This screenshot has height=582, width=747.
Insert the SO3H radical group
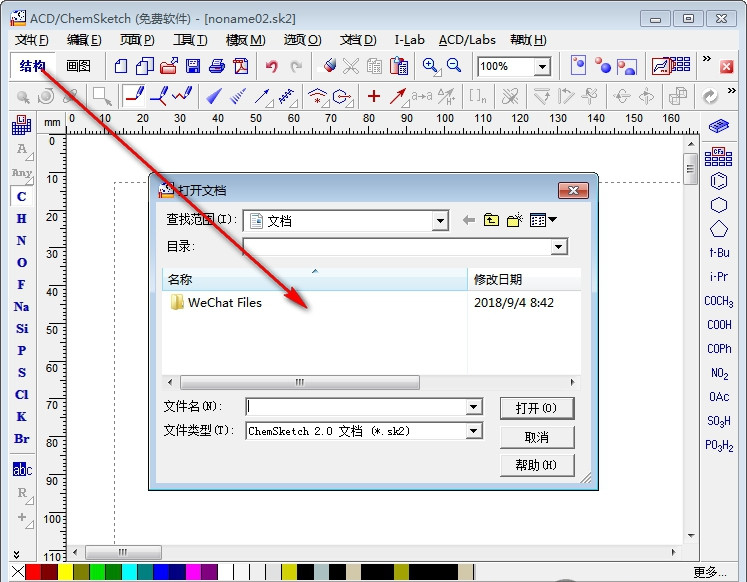tap(719, 421)
